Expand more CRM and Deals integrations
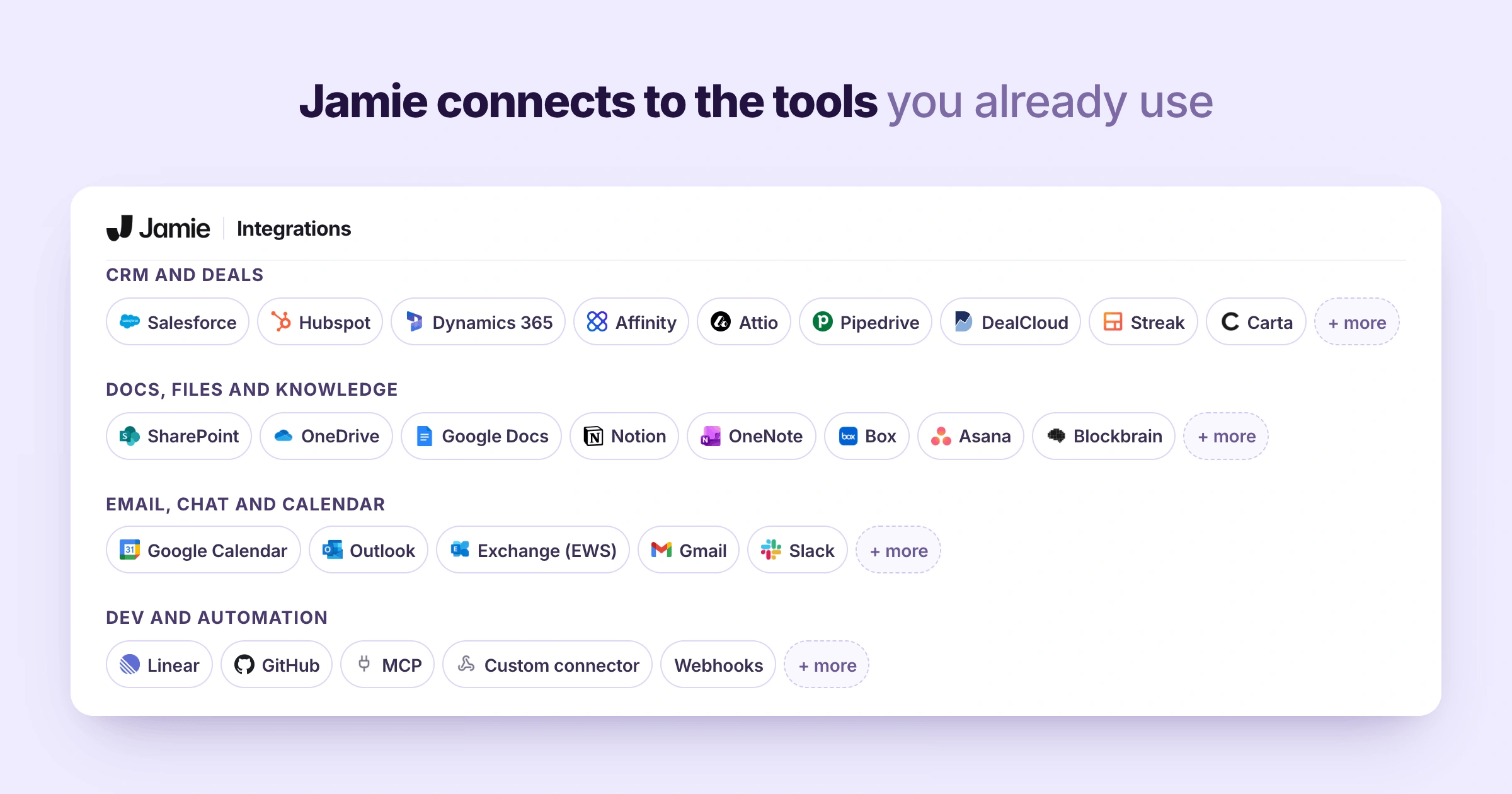The image size is (1512, 794). (x=1356, y=322)
